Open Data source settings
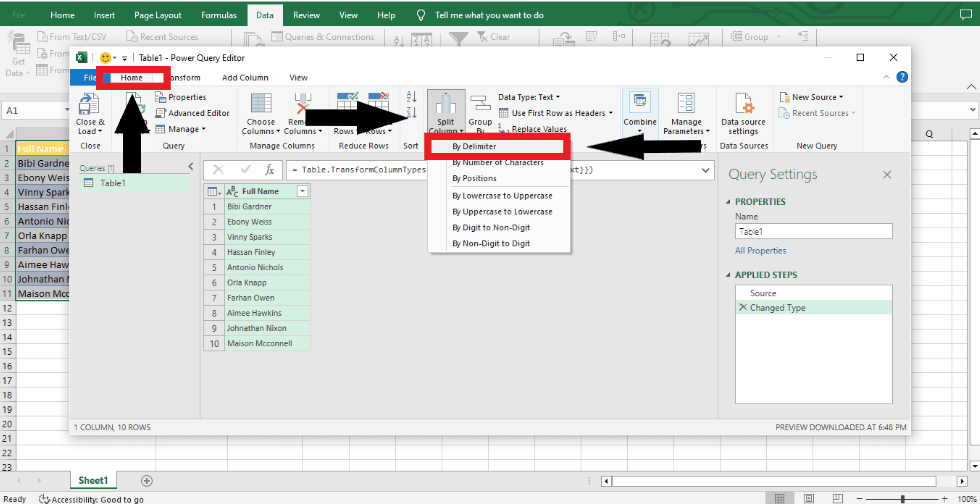 [743, 105]
